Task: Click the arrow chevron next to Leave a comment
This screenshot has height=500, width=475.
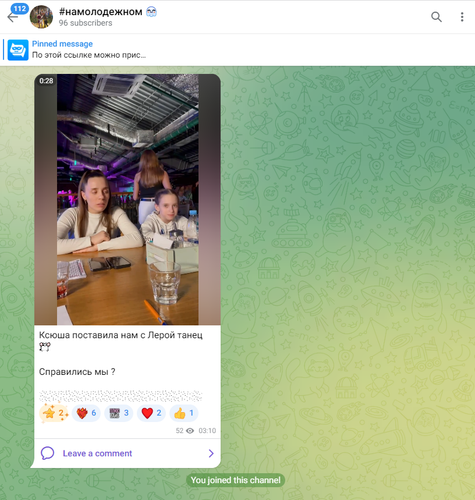Action: click(211, 453)
